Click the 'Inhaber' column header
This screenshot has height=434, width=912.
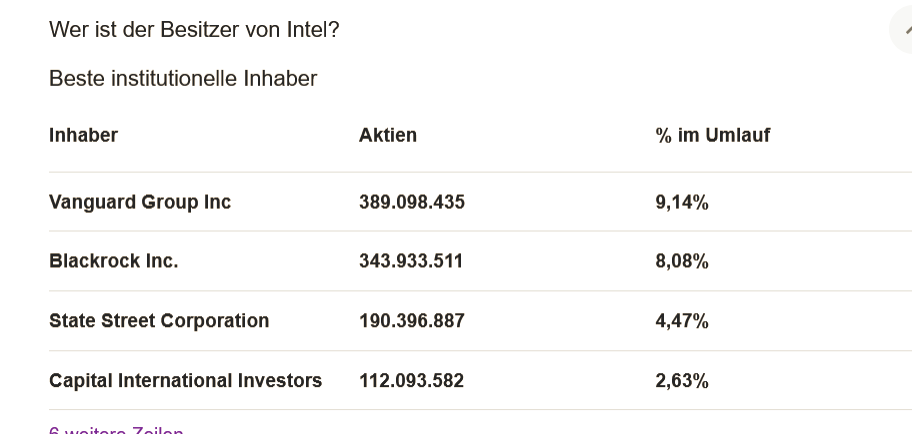pyautogui.click(x=83, y=135)
